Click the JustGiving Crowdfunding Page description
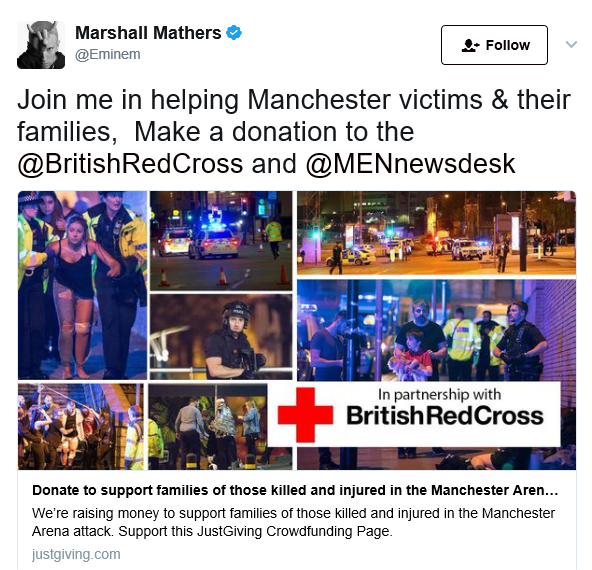Screen dimensions: 592x570 (293, 522)
